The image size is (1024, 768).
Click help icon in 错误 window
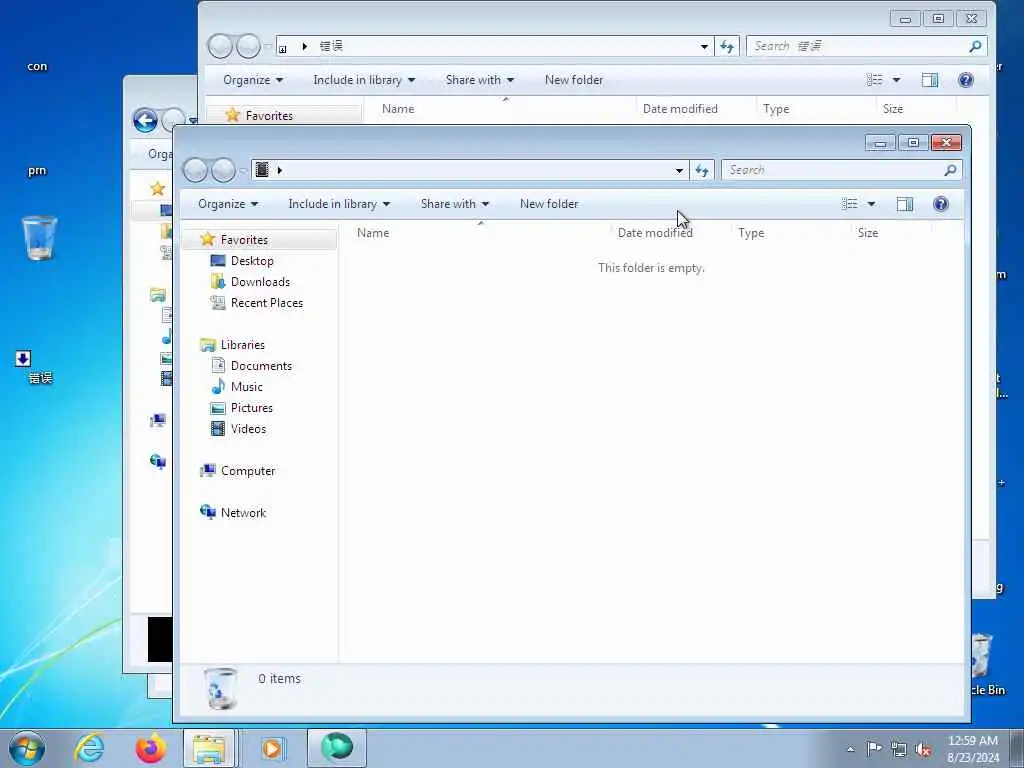pos(965,80)
